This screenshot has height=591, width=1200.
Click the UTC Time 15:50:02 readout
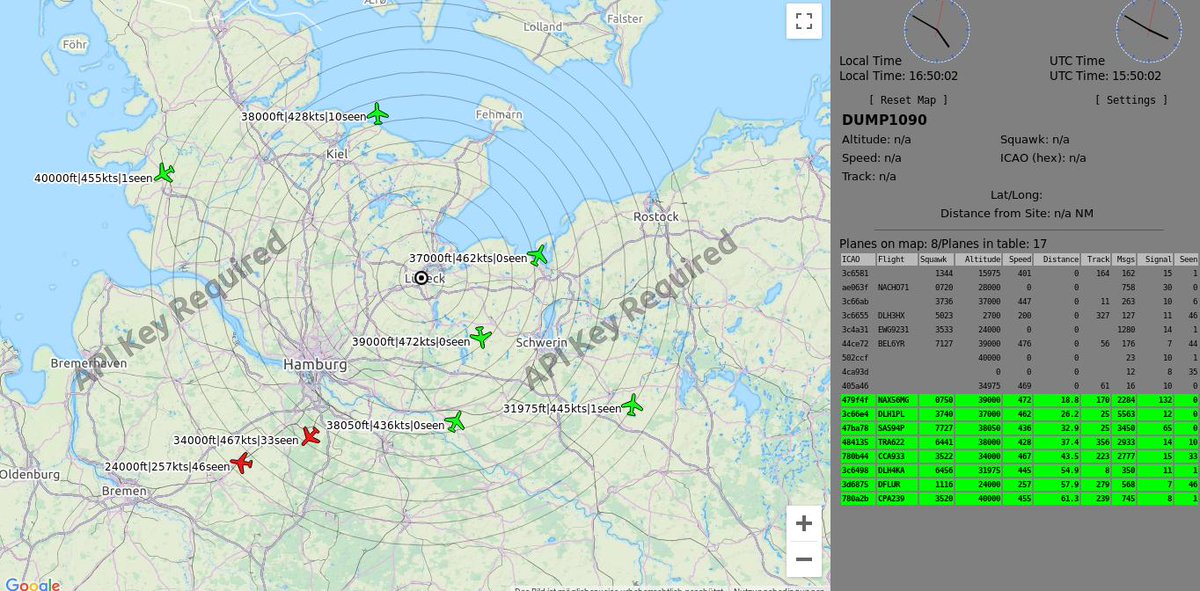[x=1105, y=76]
